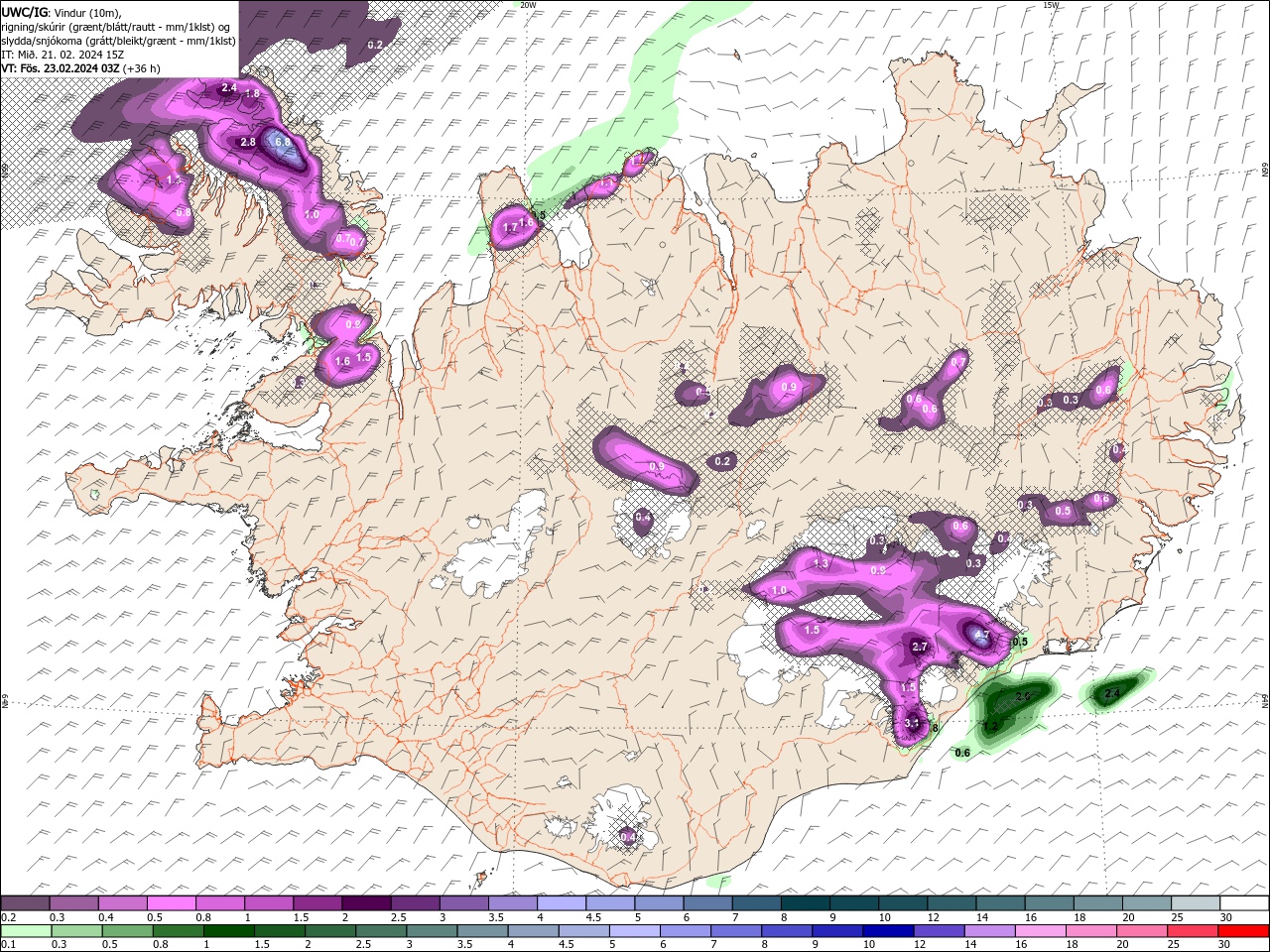Click the 2.8 precipitation value on the map
Image resolution: width=1270 pixels, height=952 pixels.
248,143
